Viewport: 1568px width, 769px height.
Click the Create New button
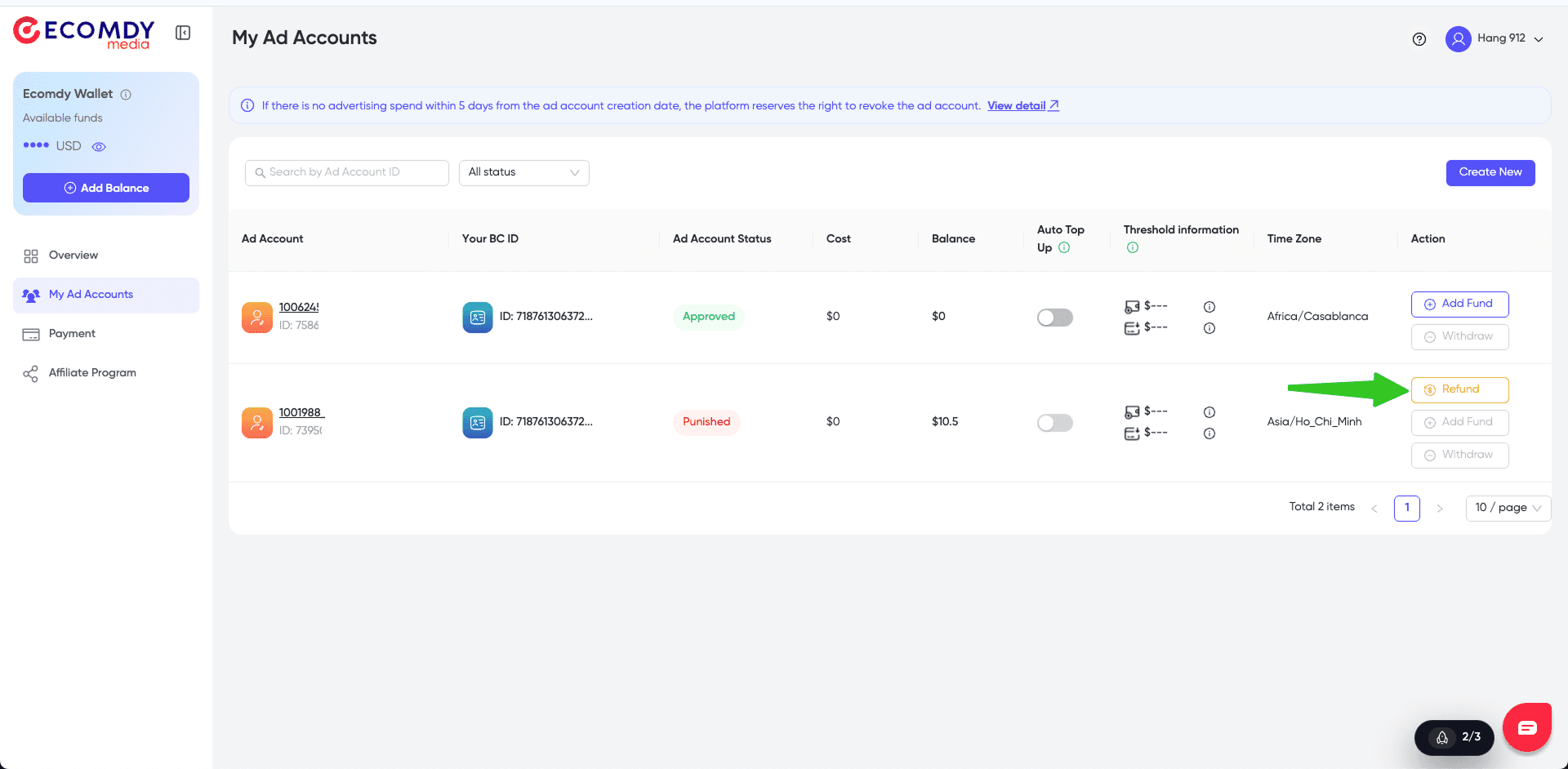click(x=1490, y=172)
